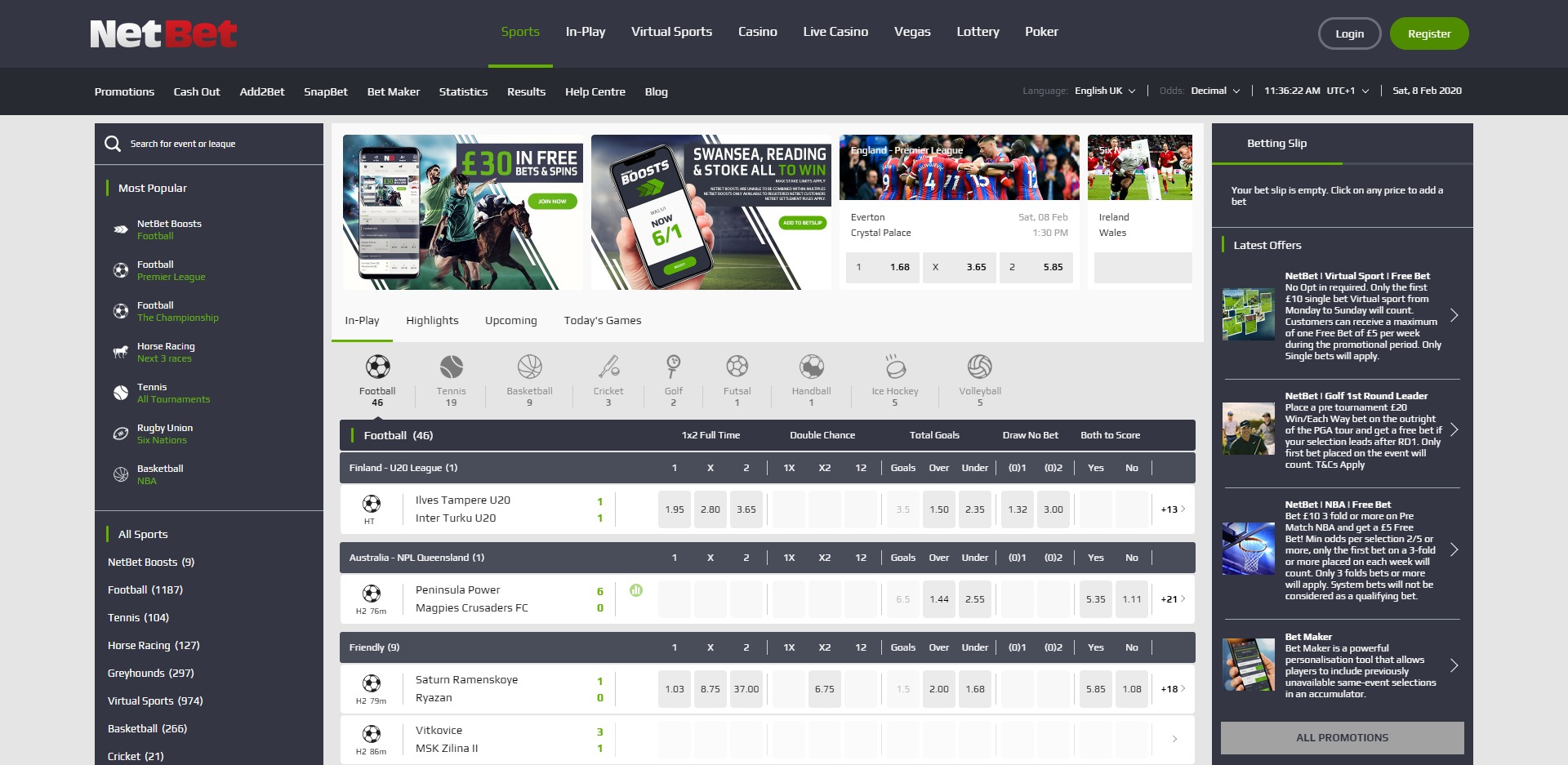This screenshot has width=1568, height=765.
Task: Expand the NBA Free Bet offer arrow
Action: pyautogui.click(x=1454, y=549)
